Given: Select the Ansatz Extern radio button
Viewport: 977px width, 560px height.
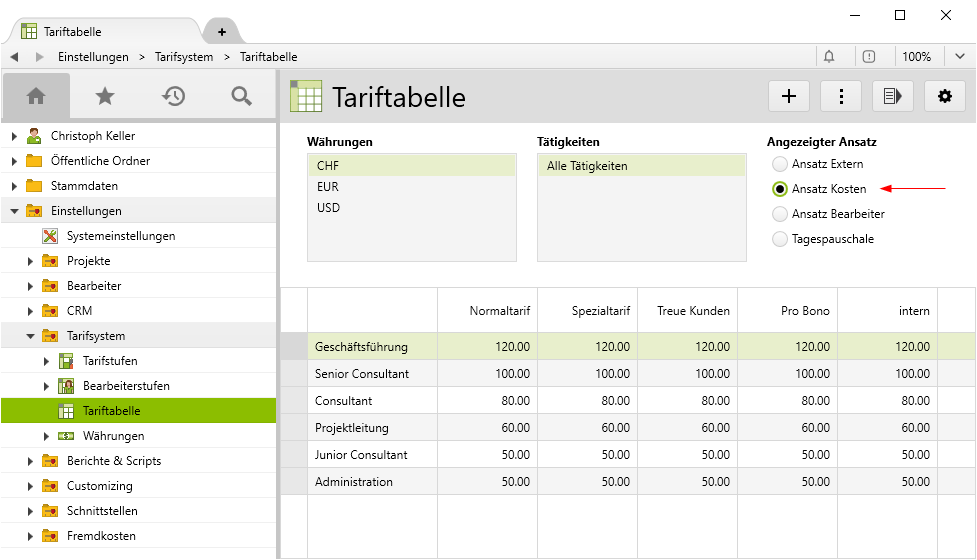Looking at the screenshot, I should point(780,164).
